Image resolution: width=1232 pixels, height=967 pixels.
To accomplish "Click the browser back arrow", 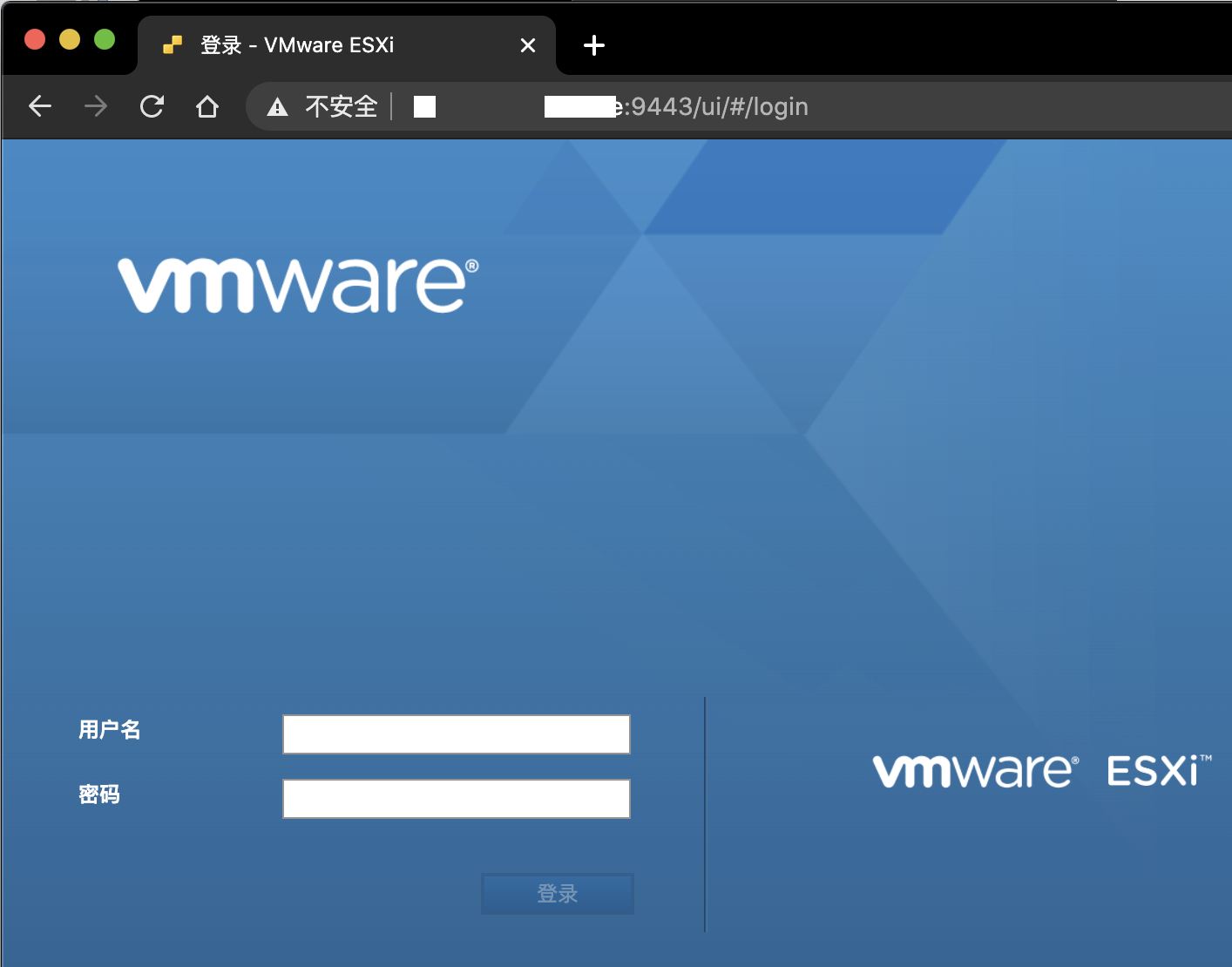I will [x=40, y=106].
